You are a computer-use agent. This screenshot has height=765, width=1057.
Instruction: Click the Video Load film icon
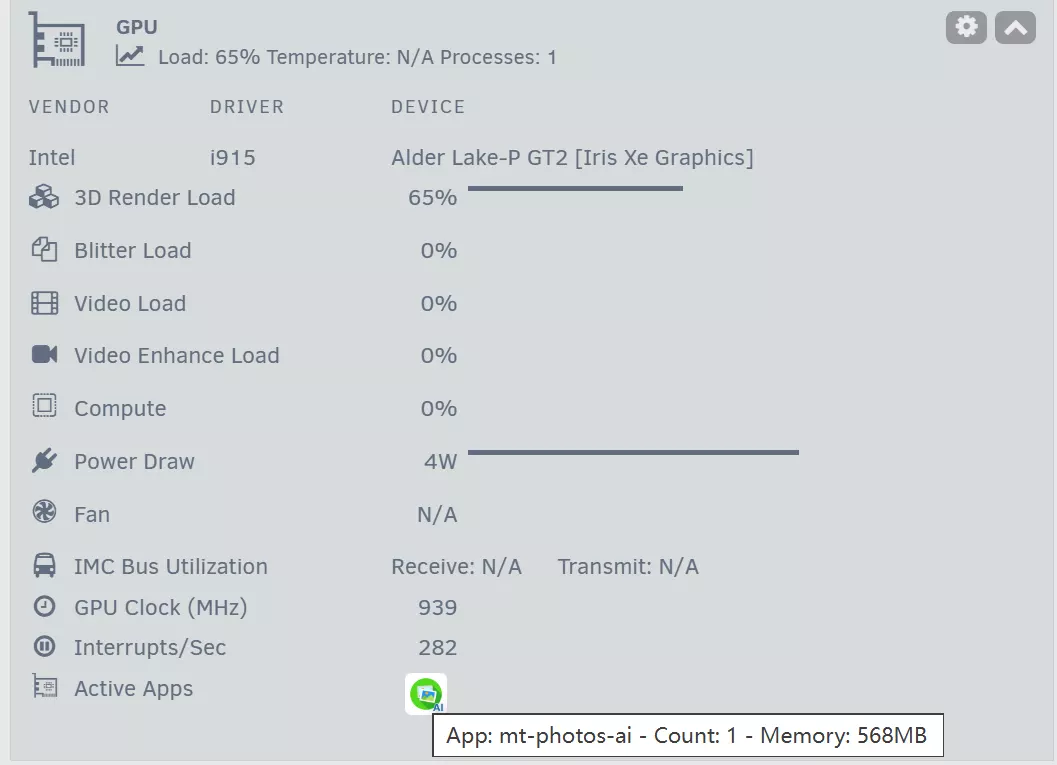[44, 303]
